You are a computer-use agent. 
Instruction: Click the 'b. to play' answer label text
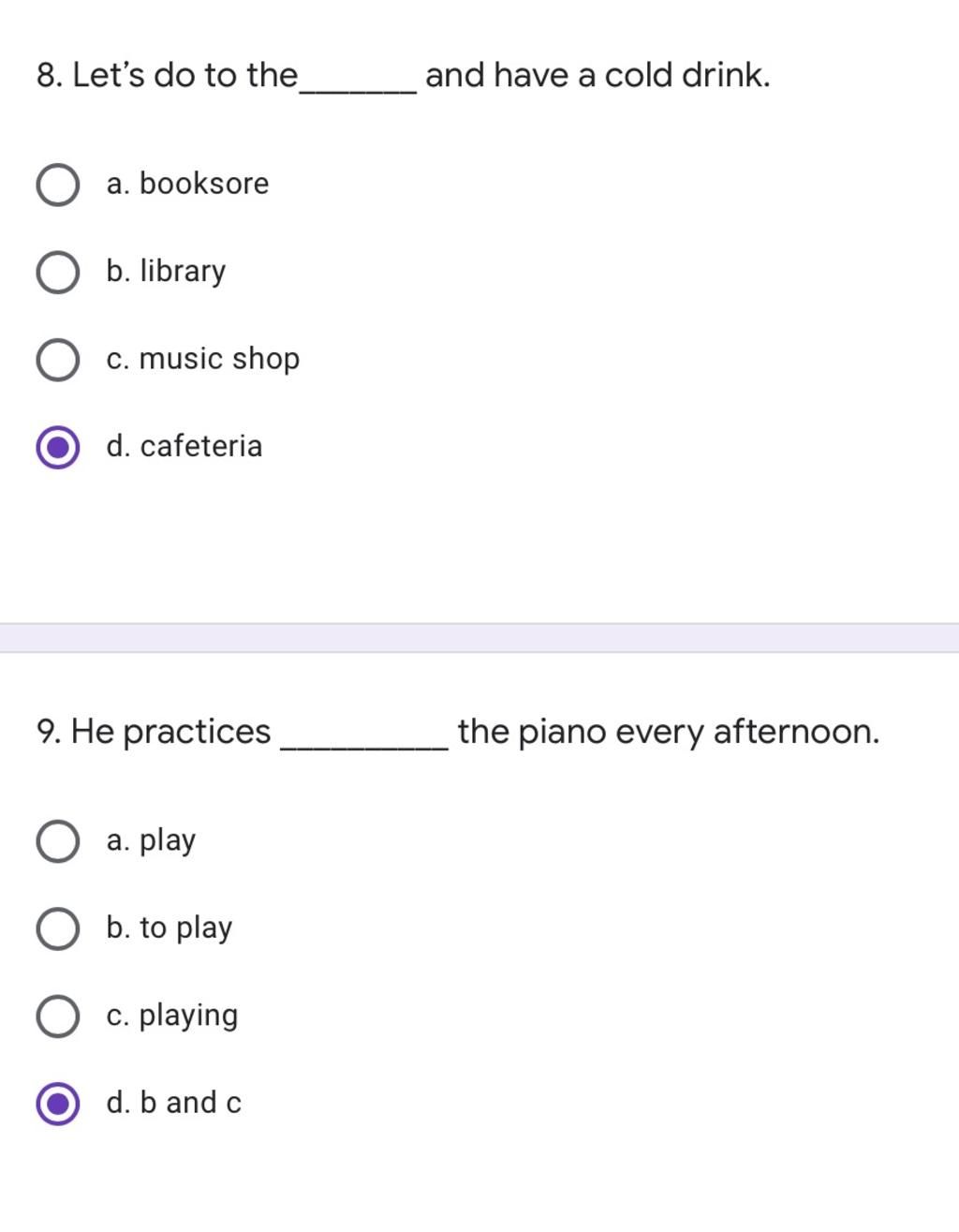[170, 928]
